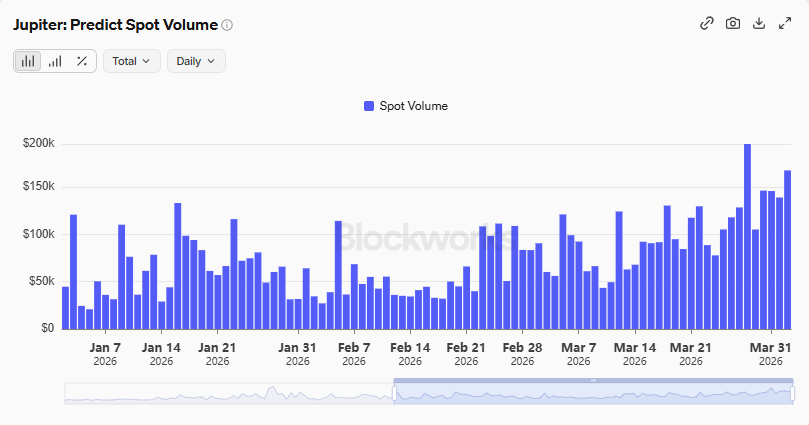Click the unselected area of the range navigator
Screen dimensions: 809x425
click(x=228, y=394)
